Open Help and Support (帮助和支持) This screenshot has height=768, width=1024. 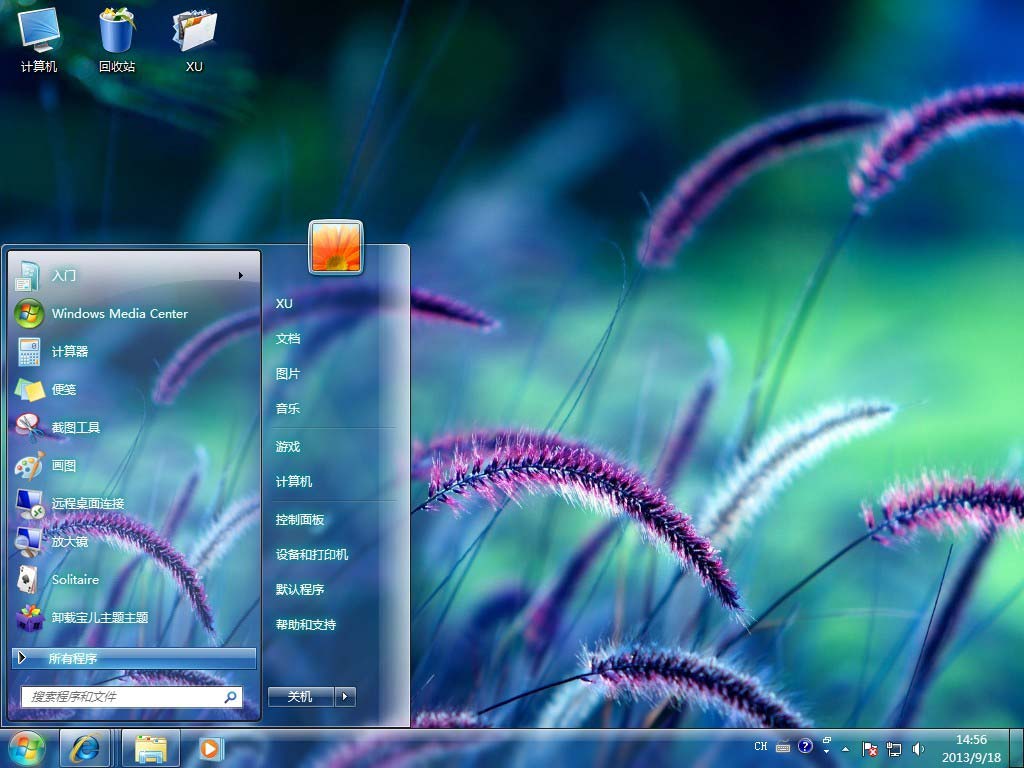tap(306, 625)
